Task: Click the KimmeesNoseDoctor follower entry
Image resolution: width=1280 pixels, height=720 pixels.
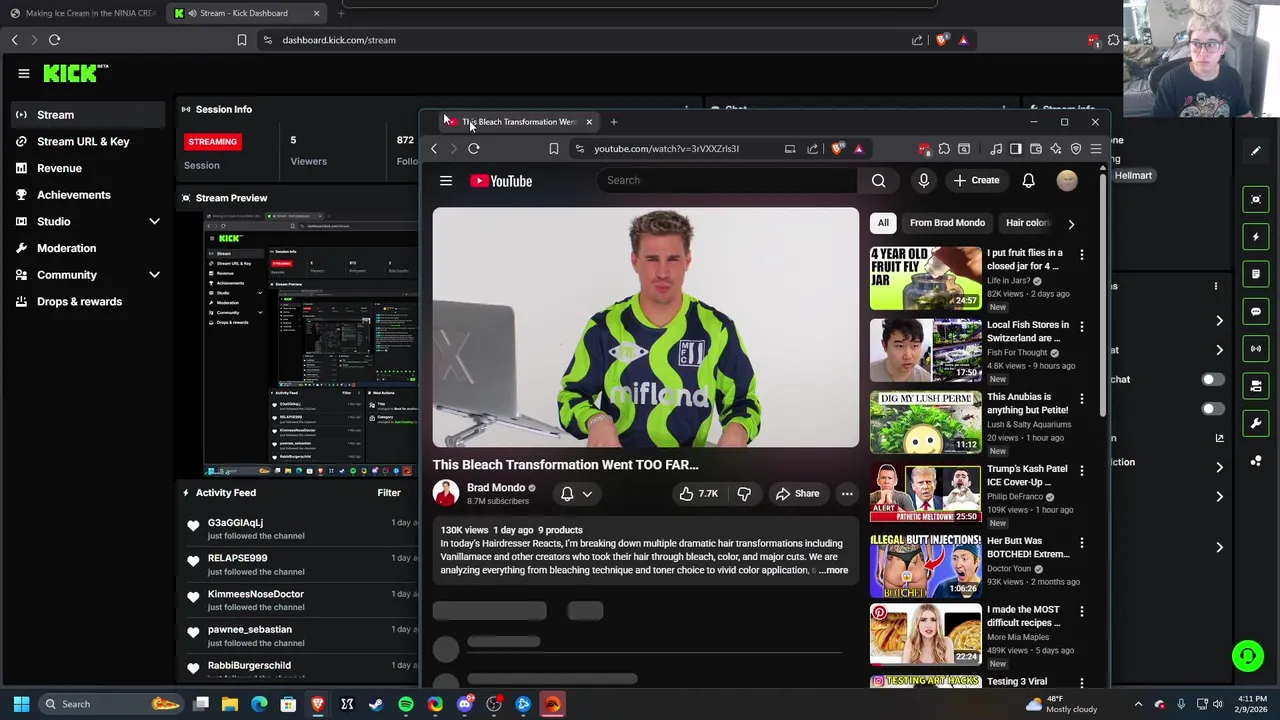Action: [x=256, y=594]
